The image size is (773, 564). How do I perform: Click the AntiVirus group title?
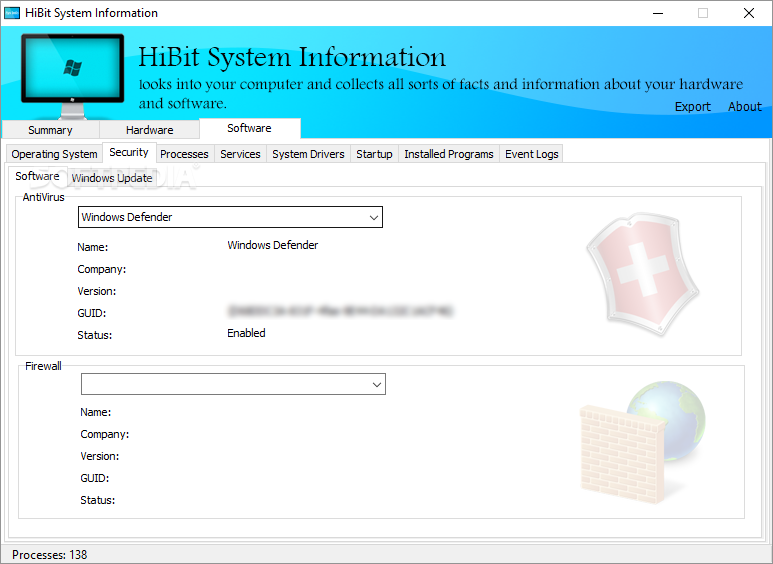pos(43,197)
